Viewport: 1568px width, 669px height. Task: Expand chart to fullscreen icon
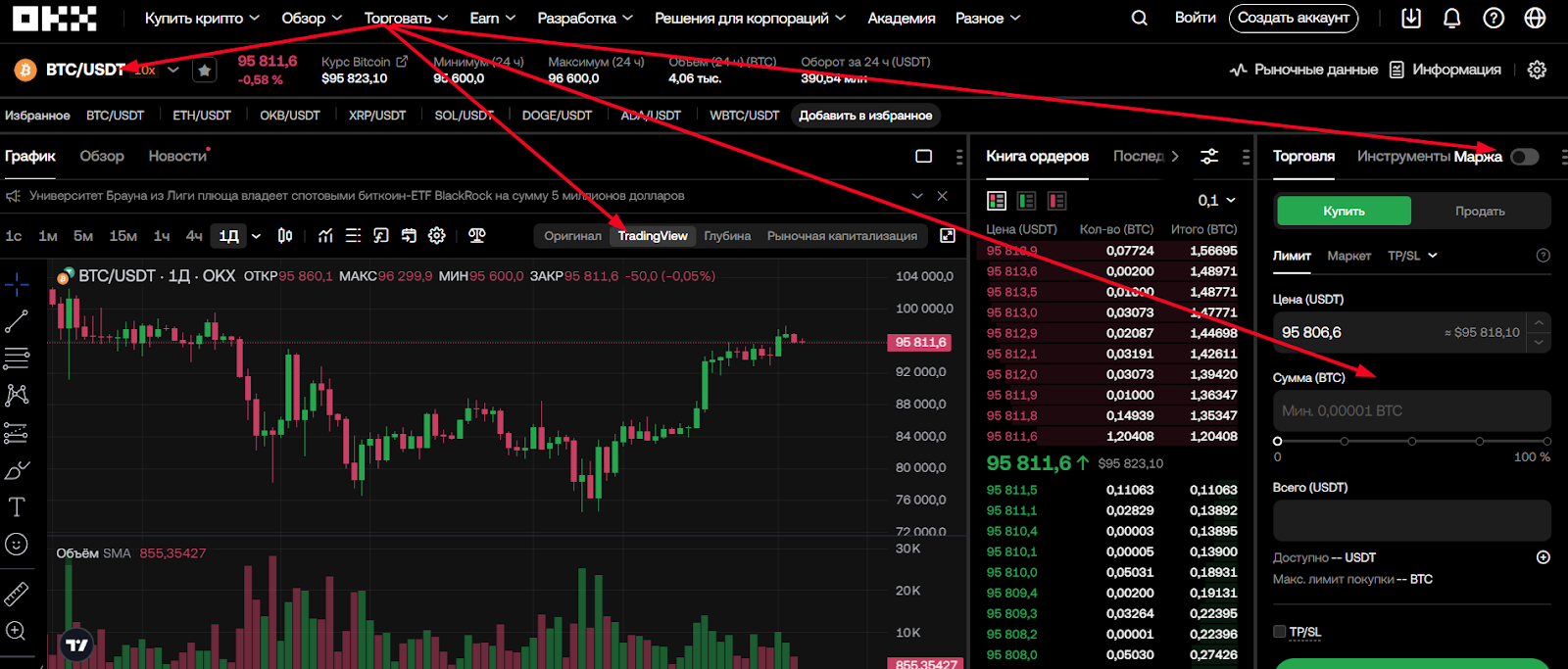point(948,236)
